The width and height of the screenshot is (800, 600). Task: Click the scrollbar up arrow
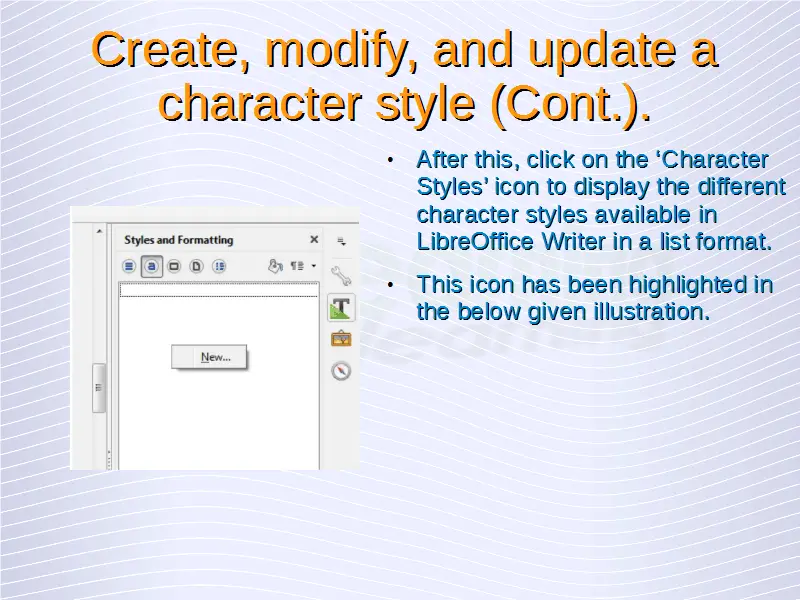tap(99, 231)
